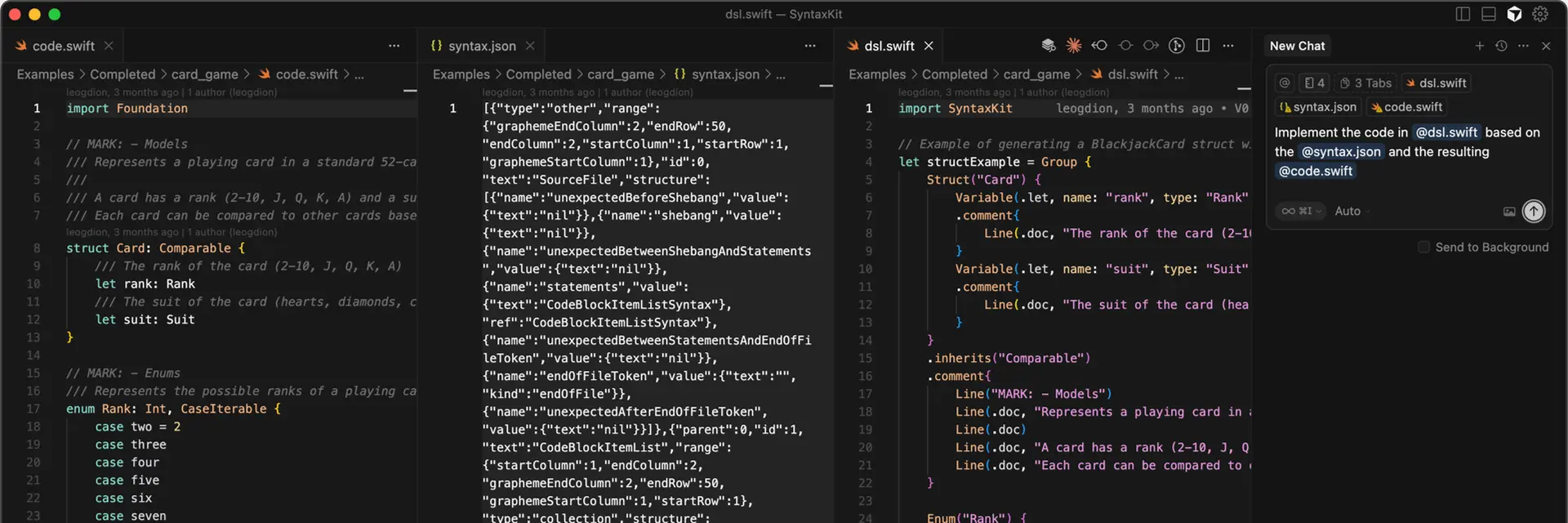Select the code.swift editor tab
This screenshot has height=523, width=1568.
[x=63, y=46]
